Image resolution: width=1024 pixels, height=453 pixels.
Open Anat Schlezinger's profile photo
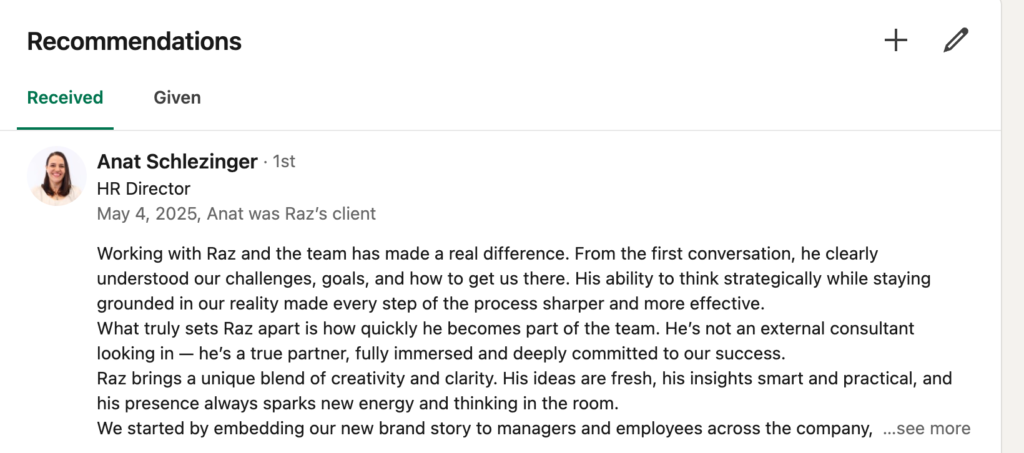pos(57,176)
